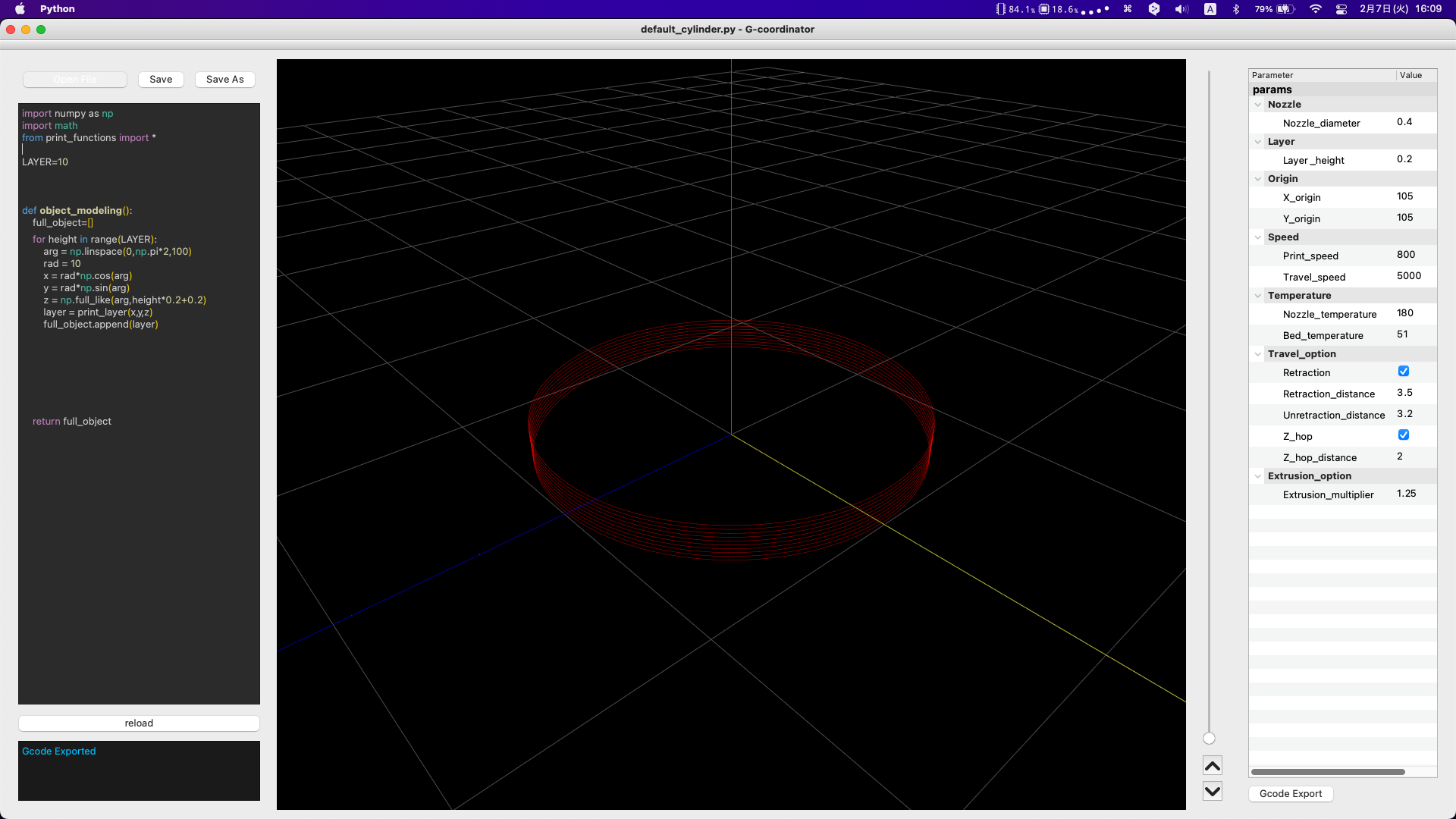Collapse the Temperature section
Image resolution: width=1456 pixels, height=819 pixels.
[x=1259, y=295]
